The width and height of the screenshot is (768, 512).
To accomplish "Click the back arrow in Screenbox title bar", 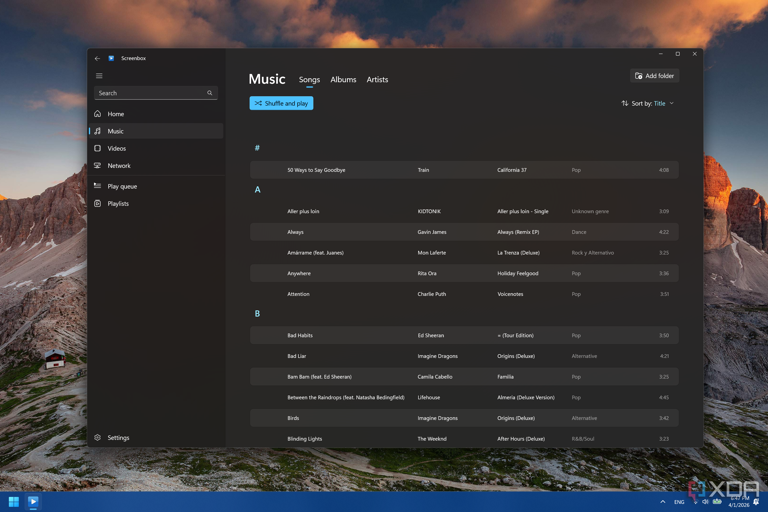I will tap(97, 58).
